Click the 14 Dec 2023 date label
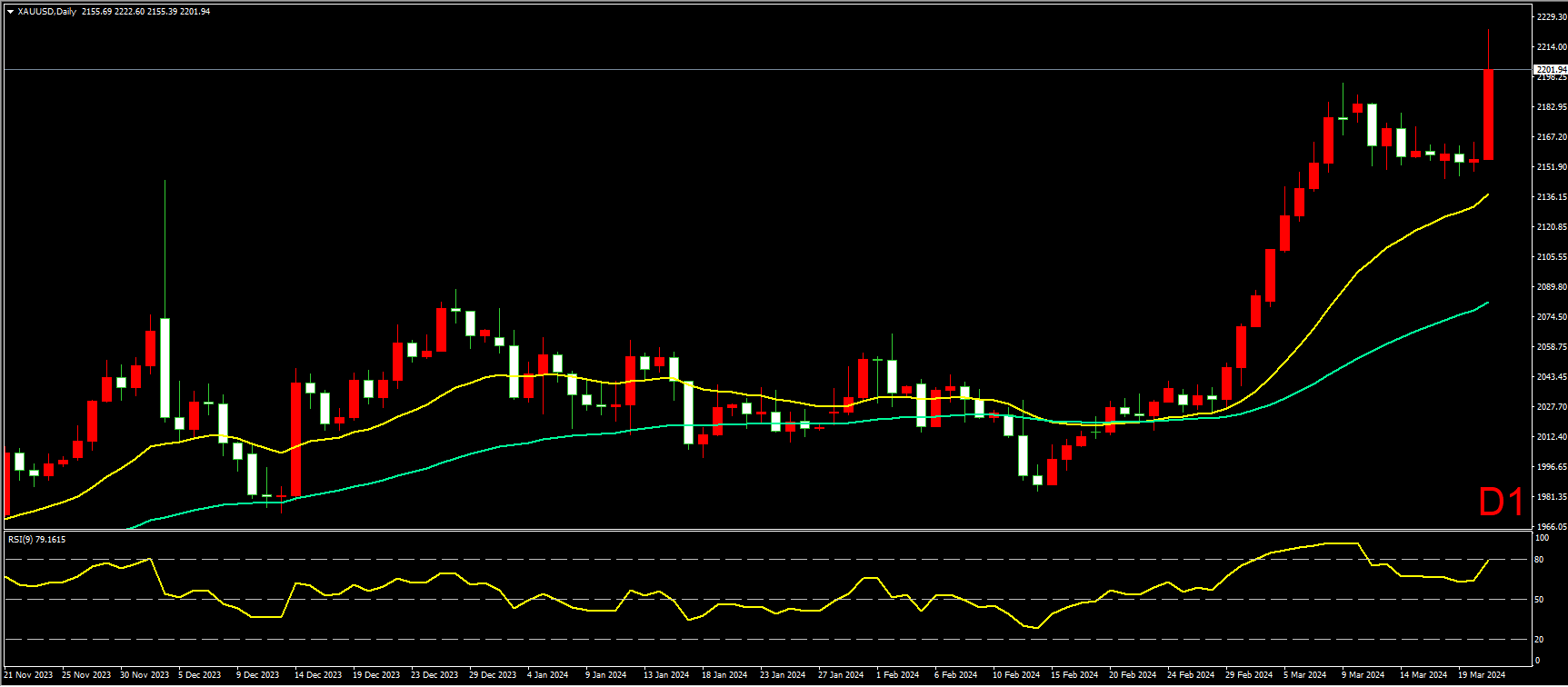1568x687 pixels. 318,675
